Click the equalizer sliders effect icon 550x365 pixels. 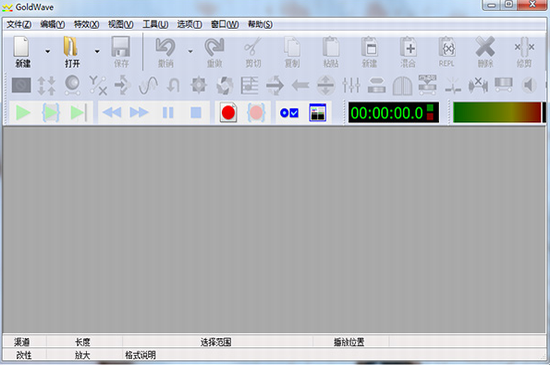[351, 85]
